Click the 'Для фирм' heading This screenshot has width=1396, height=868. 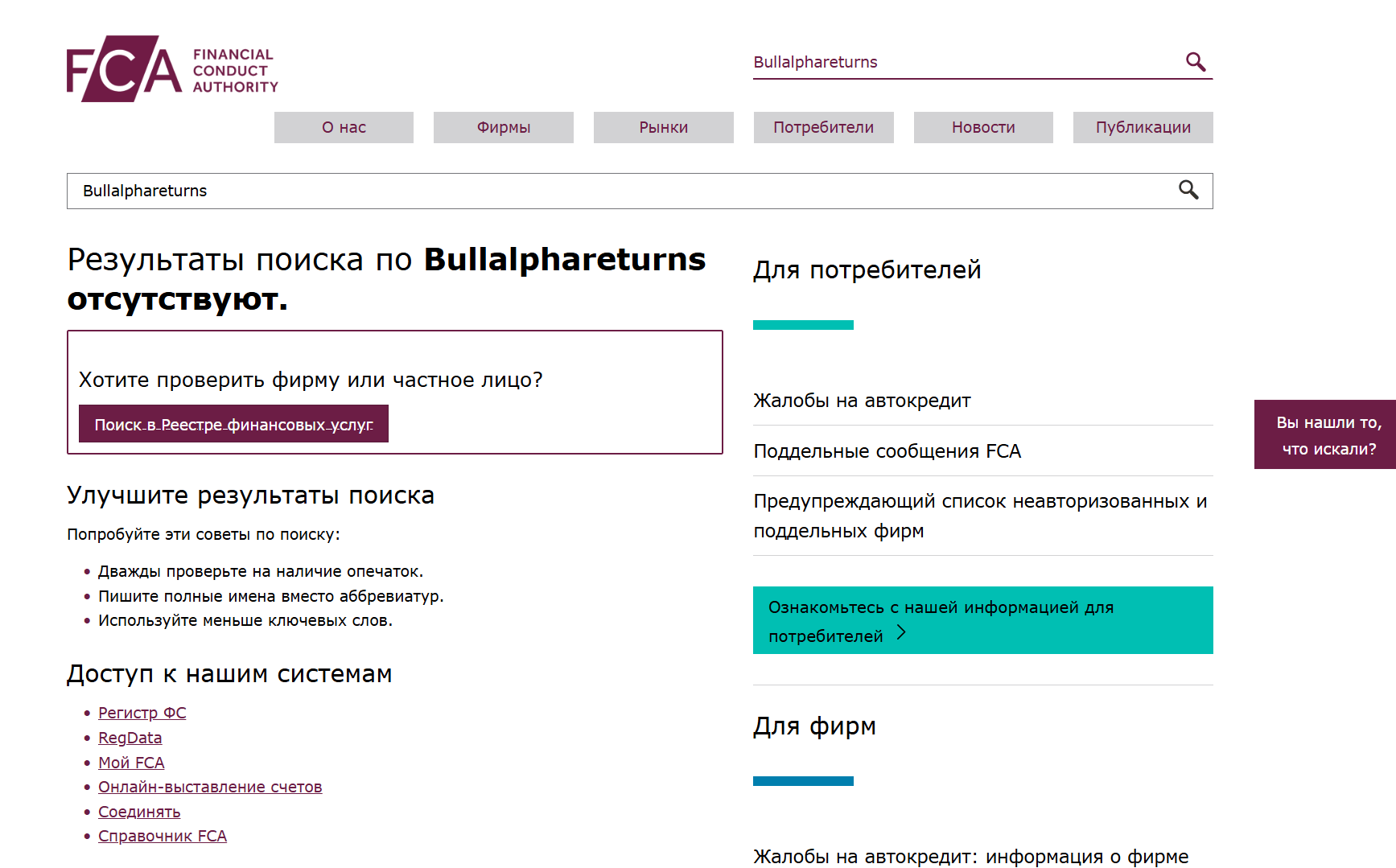click(x=814, y=726)
